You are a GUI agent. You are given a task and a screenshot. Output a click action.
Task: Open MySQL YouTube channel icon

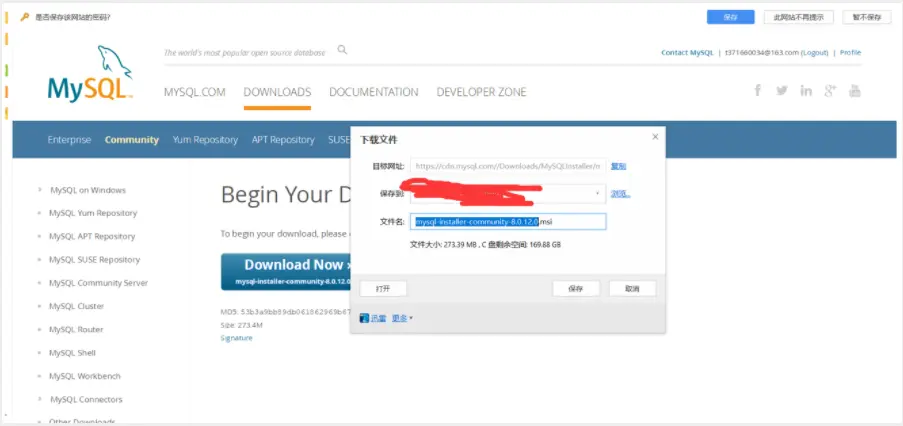coord(855,90)
